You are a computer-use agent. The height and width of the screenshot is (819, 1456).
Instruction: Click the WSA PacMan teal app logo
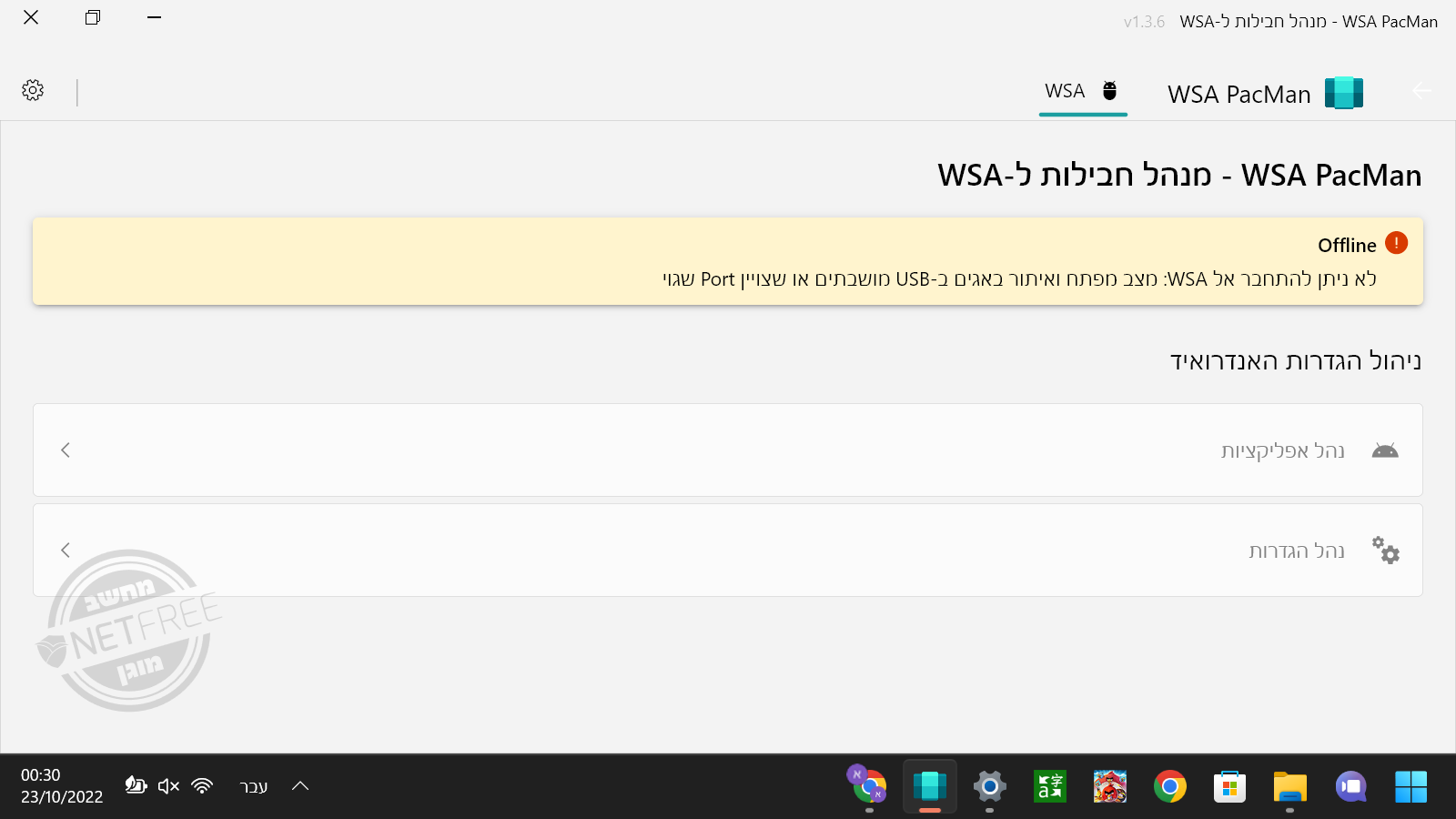[x=1344, y=93]
